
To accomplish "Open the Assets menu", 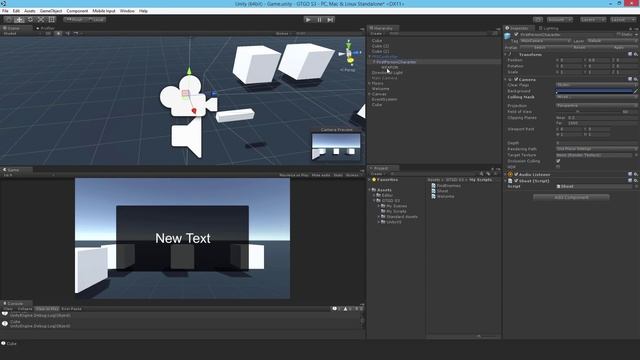I will tap(30, 11).
